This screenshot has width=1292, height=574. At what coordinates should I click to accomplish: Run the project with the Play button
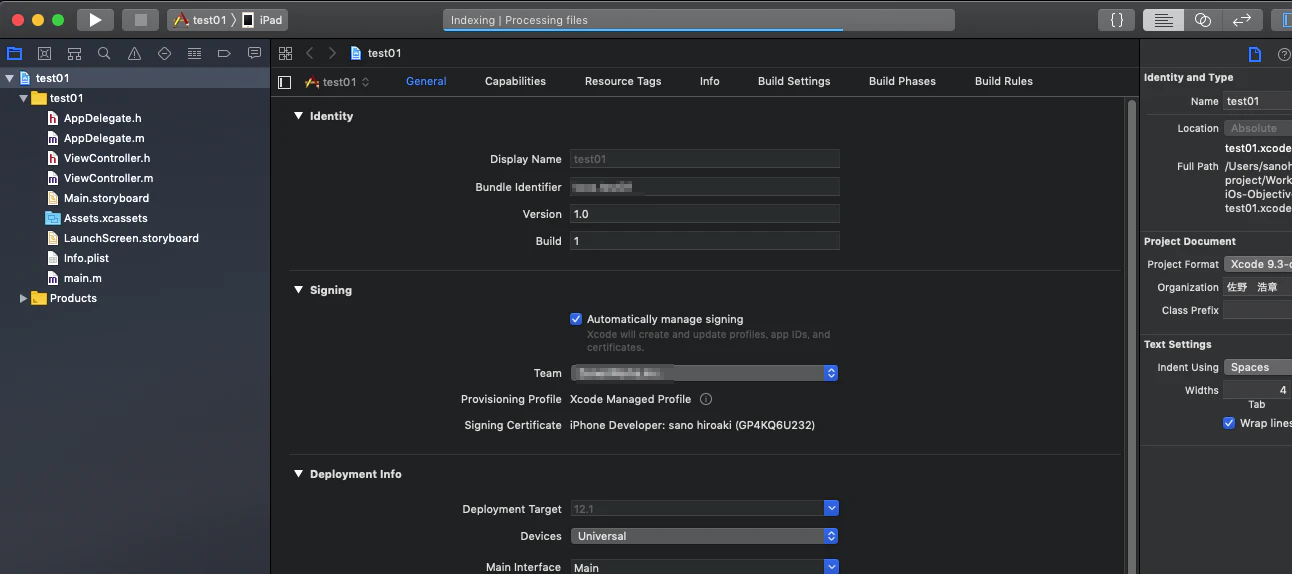95,20
